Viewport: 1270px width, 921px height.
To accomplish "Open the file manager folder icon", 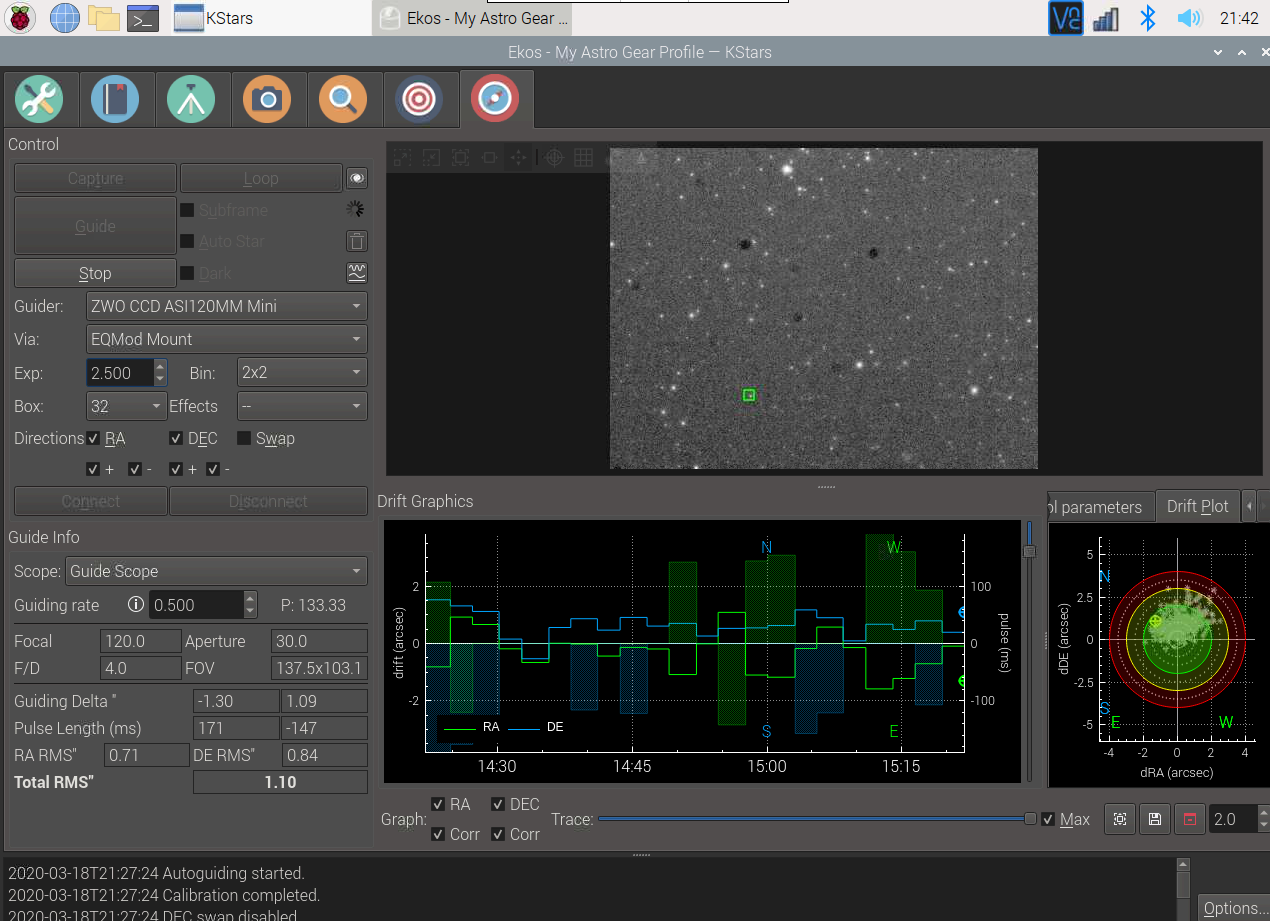I will [x=104, y=17].
